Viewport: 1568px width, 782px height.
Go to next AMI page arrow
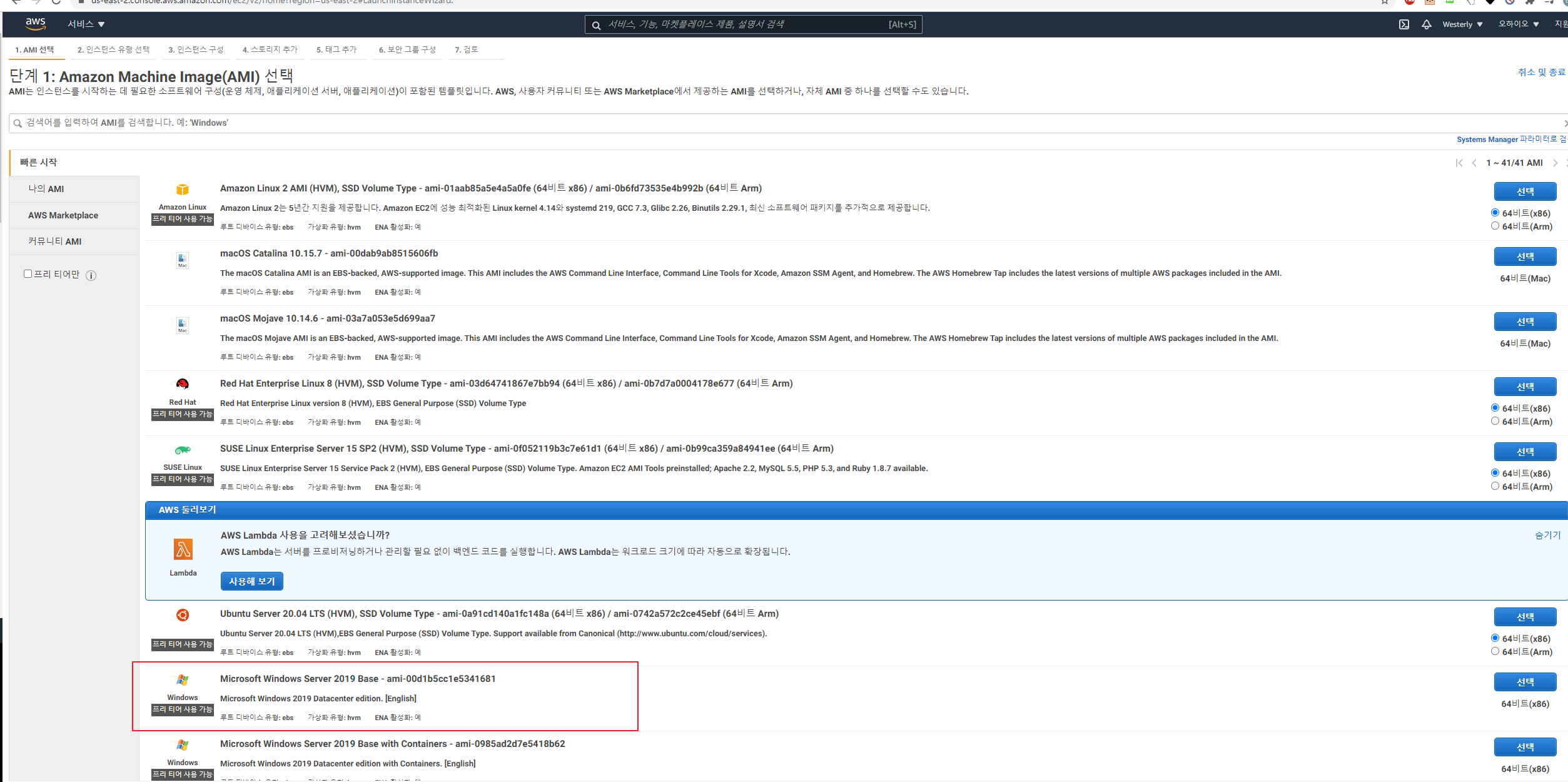coord(1555,163)
